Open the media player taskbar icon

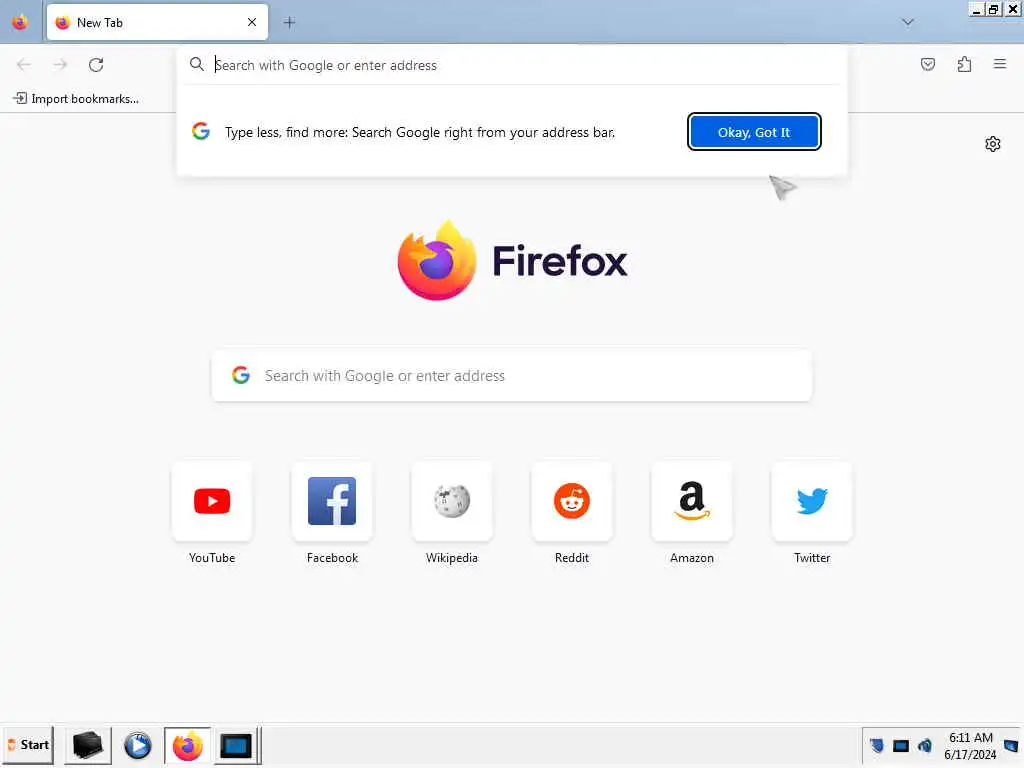138,745
